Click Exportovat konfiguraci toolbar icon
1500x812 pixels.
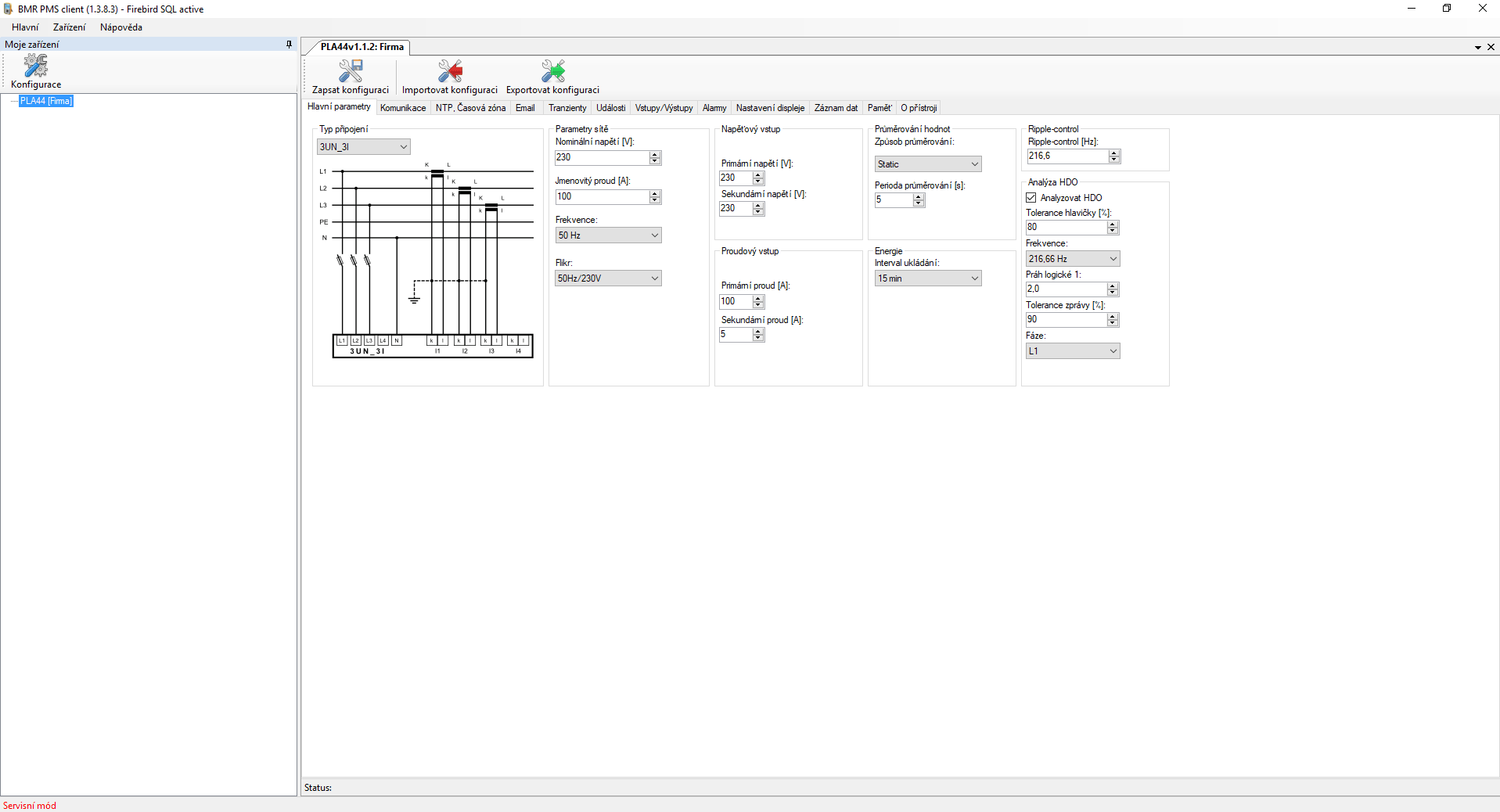552,71
